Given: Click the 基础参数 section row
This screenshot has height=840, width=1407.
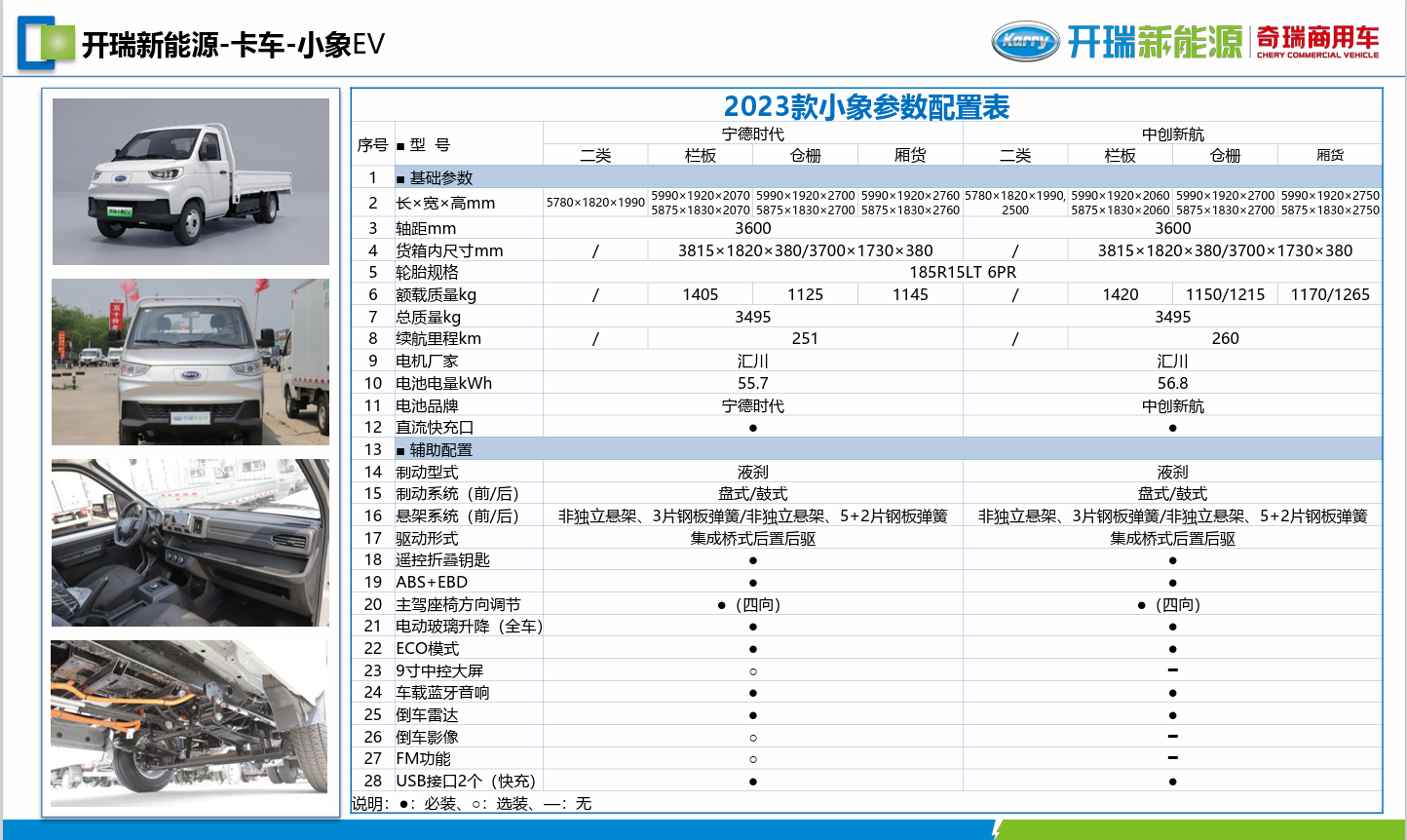Looking at the screenshot, I should [866, 177].
